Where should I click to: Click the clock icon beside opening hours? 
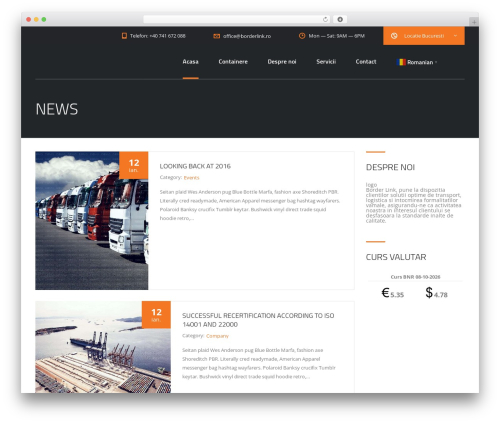click(x=302, y=36)
